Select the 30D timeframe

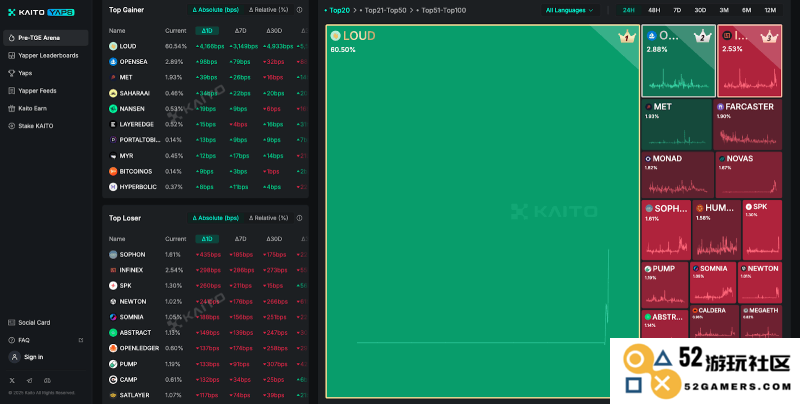(x=701, y=10)
